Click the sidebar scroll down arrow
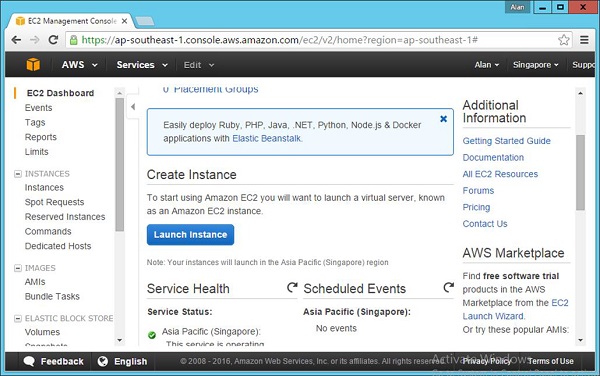The height and width of the screenshot is (376, 600). (119, 340)
